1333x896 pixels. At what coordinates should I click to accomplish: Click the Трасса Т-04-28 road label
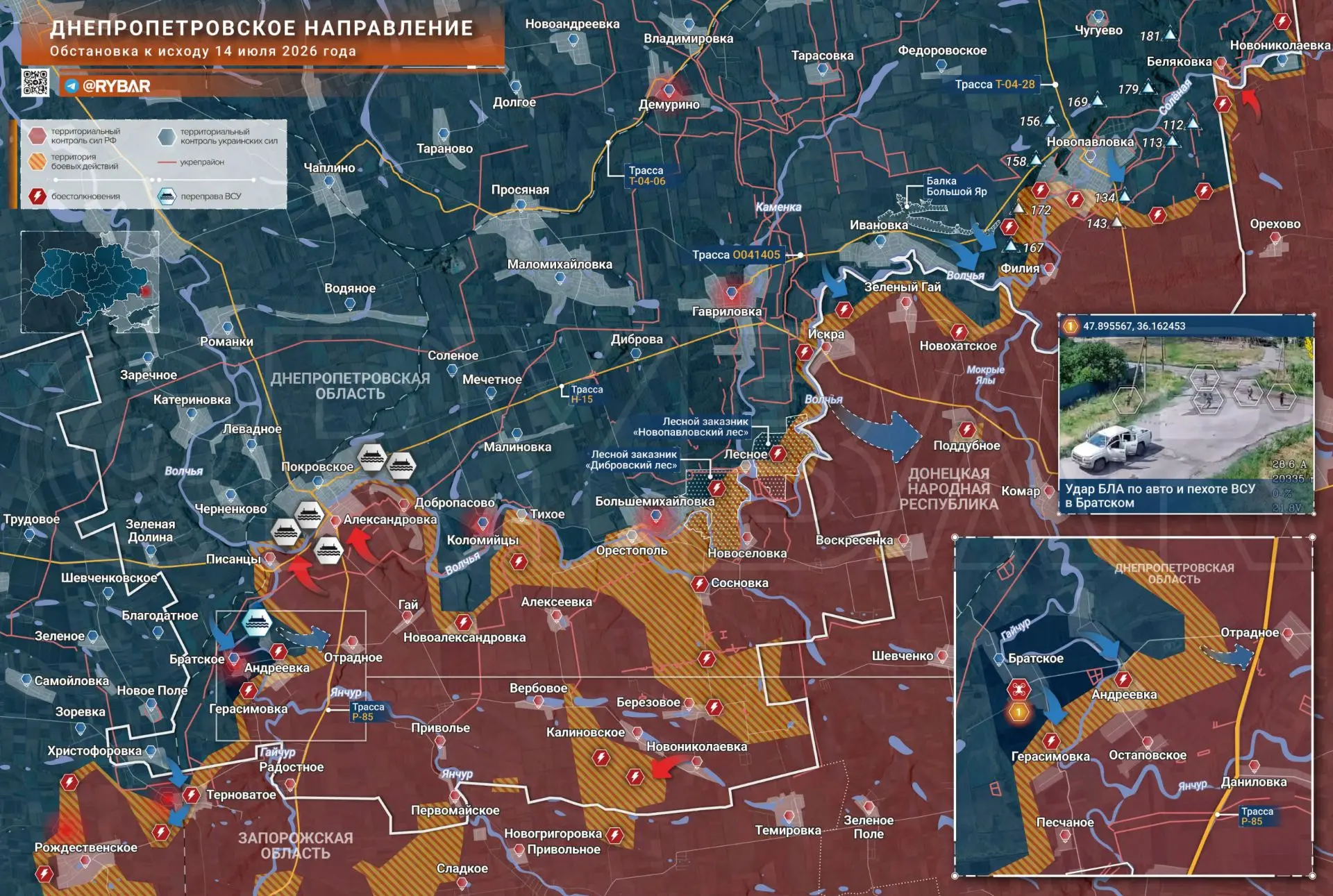[995, 85]
